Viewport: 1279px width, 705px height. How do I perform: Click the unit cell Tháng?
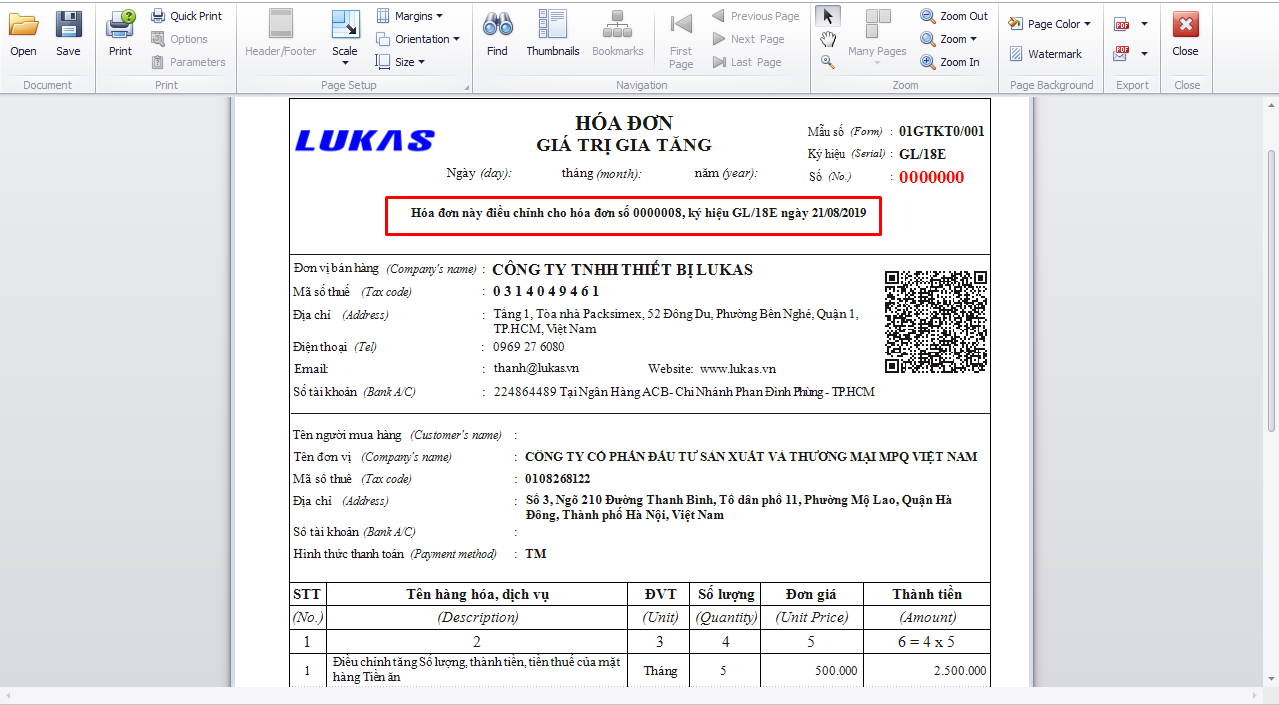[x=659, y=671]
